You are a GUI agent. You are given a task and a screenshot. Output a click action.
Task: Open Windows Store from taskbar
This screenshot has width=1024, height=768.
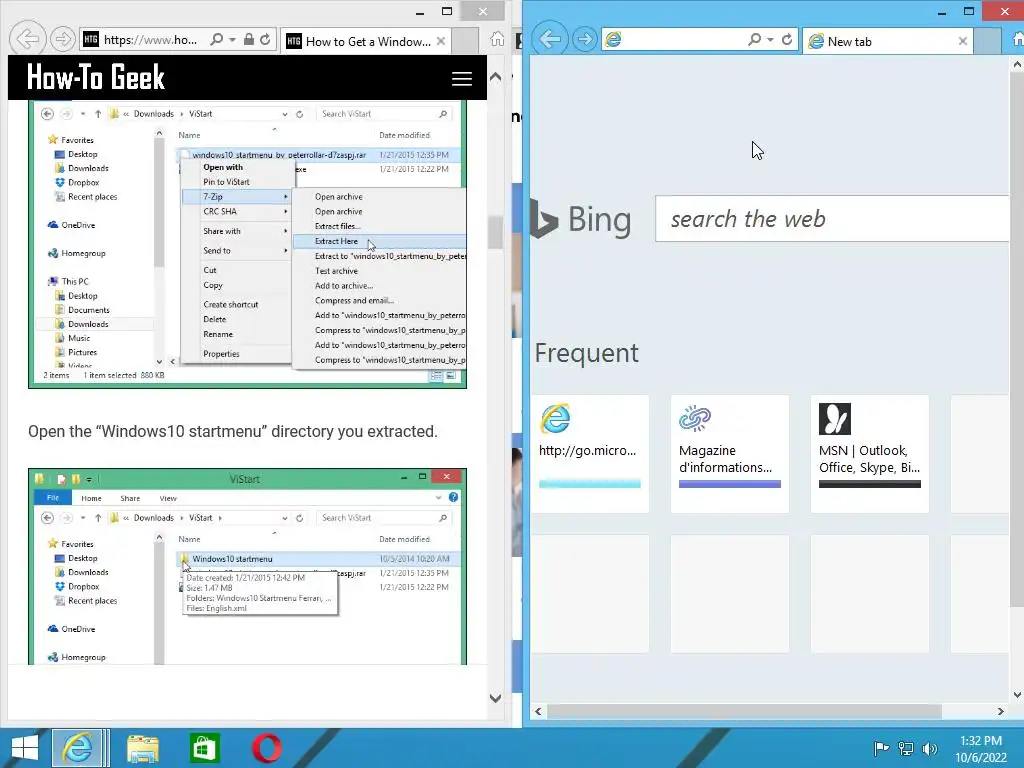[204, 748]
